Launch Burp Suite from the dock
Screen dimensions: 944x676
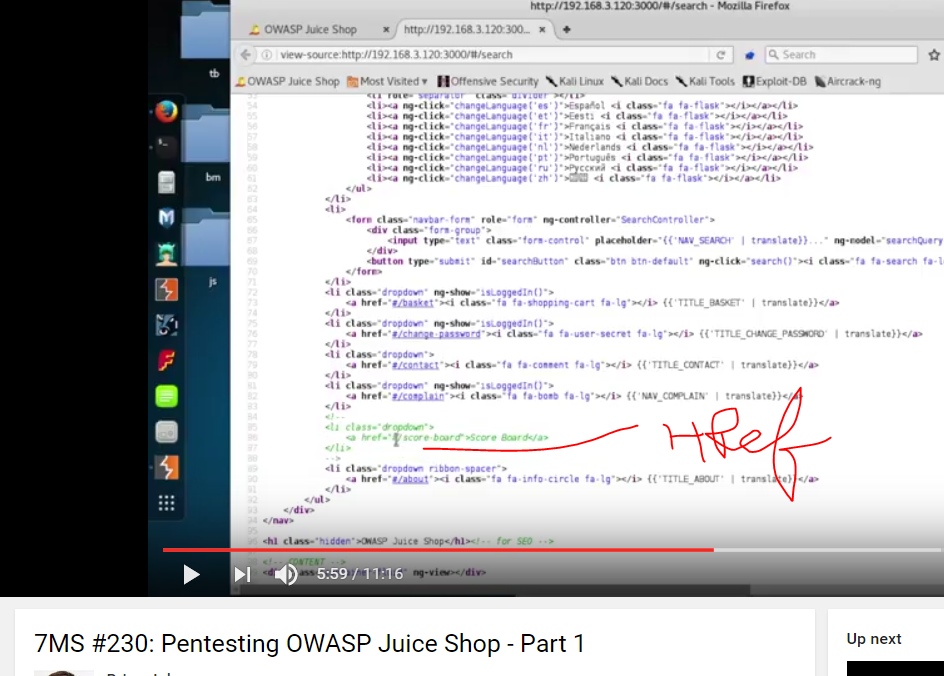[166, 290]
